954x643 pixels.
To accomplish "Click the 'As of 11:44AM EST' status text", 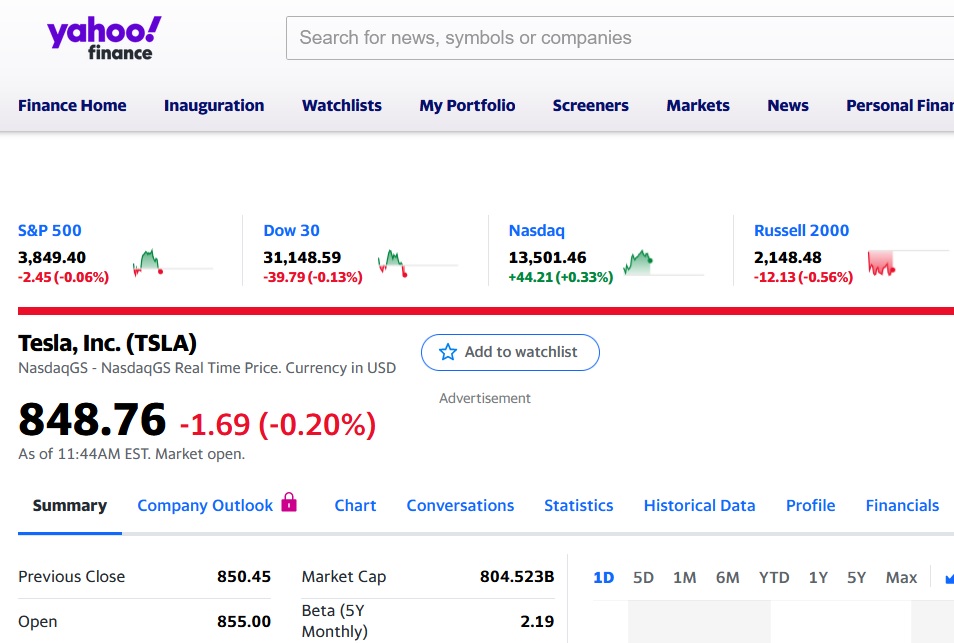I will [x=131, y=454].
